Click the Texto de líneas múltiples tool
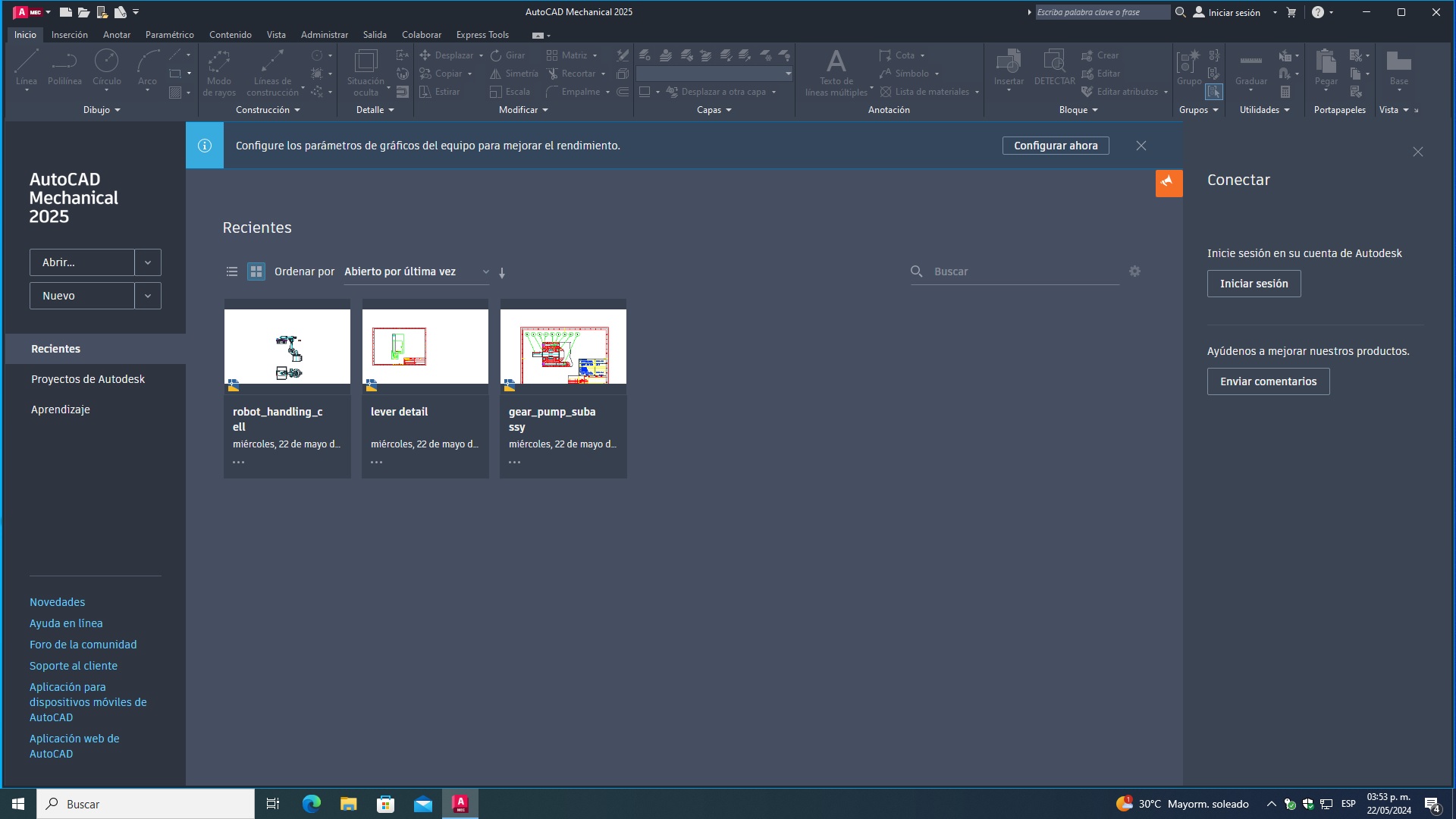1456x819 pixels. pyautogui.click(x=836, y=73)
